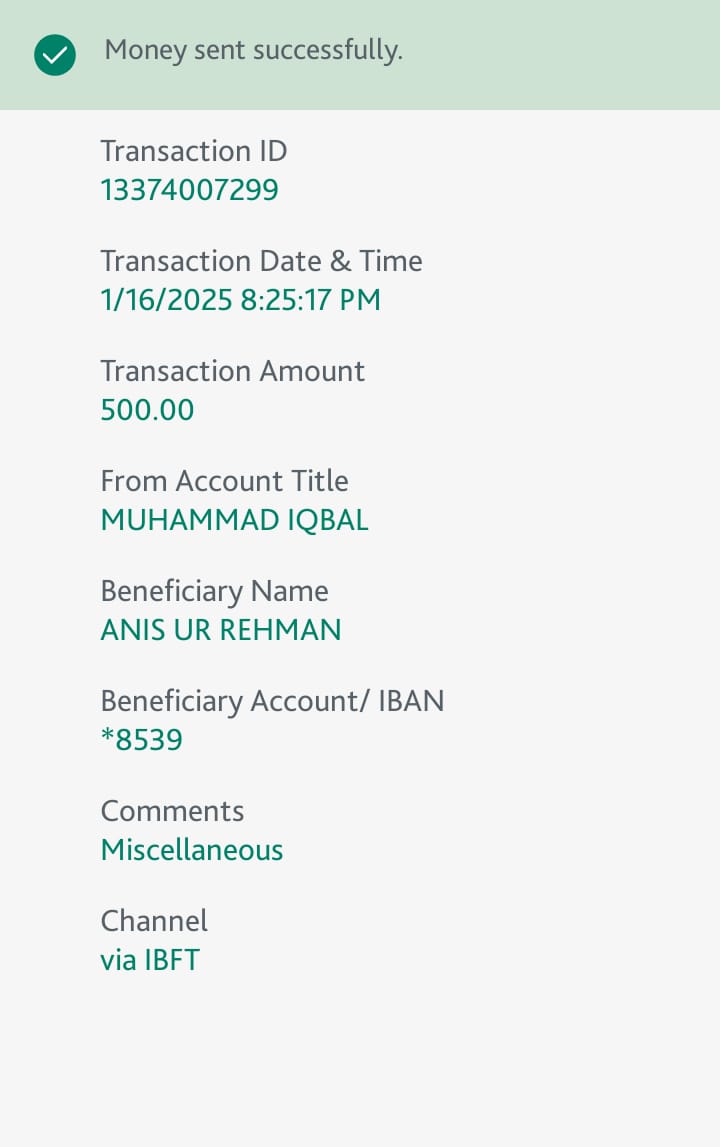Screen dimensions: 720x1147
Task: Select the Comments label
Action: pos(173,811)
